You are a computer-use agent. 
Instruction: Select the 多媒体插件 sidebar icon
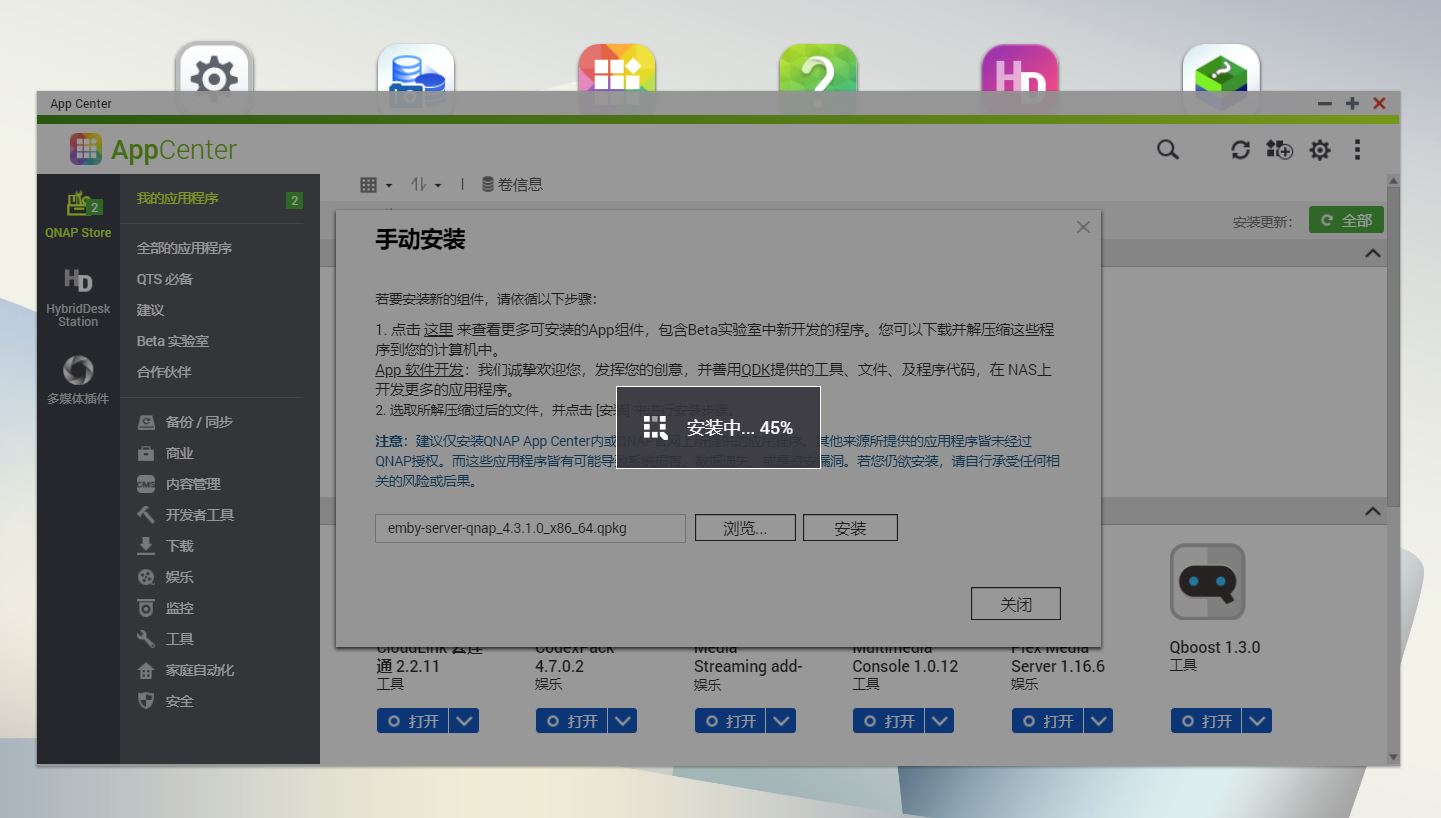click(77, 370)
